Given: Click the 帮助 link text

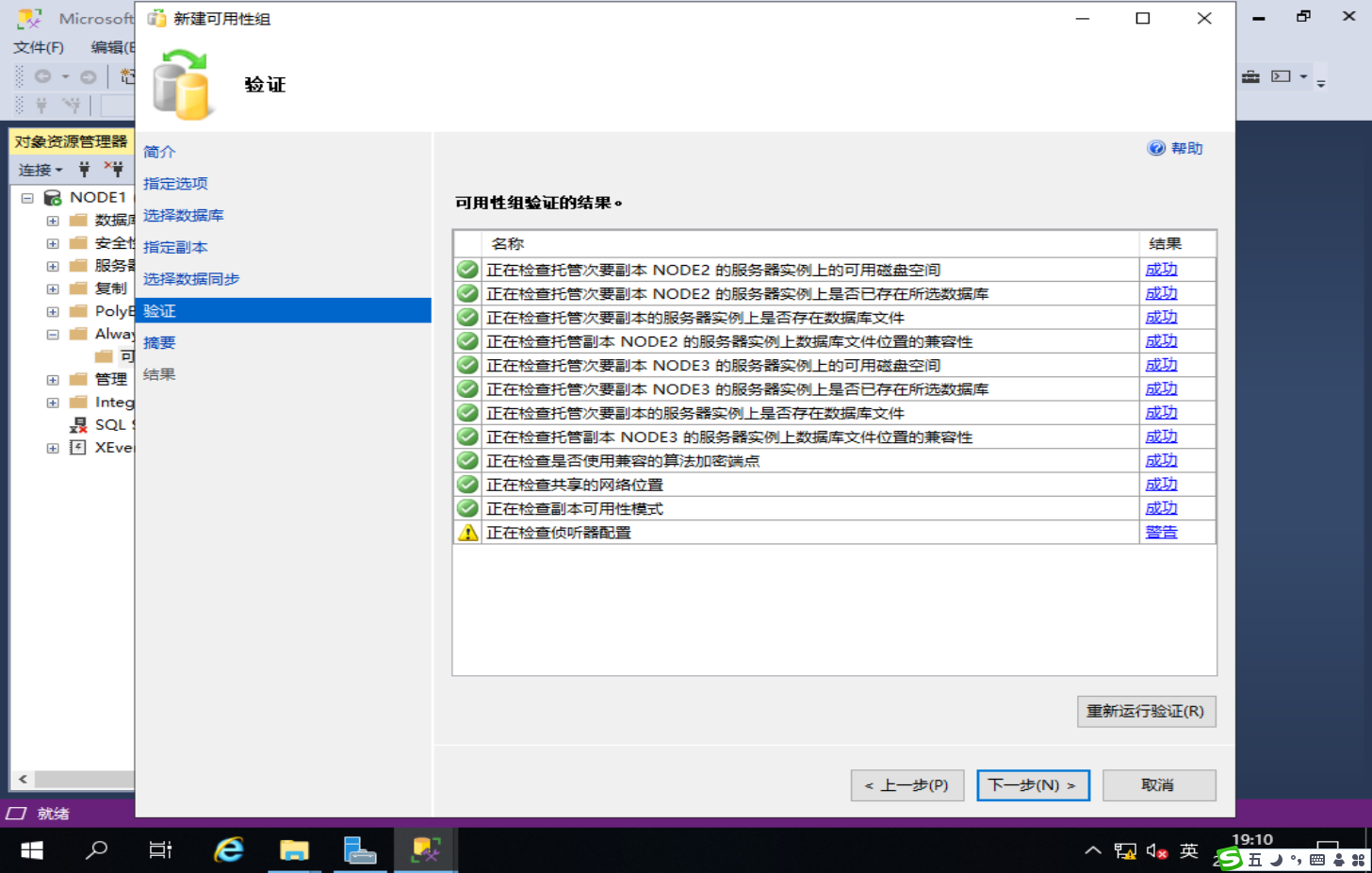Looking at the screenshot, I should click(x=1186, y=148).
